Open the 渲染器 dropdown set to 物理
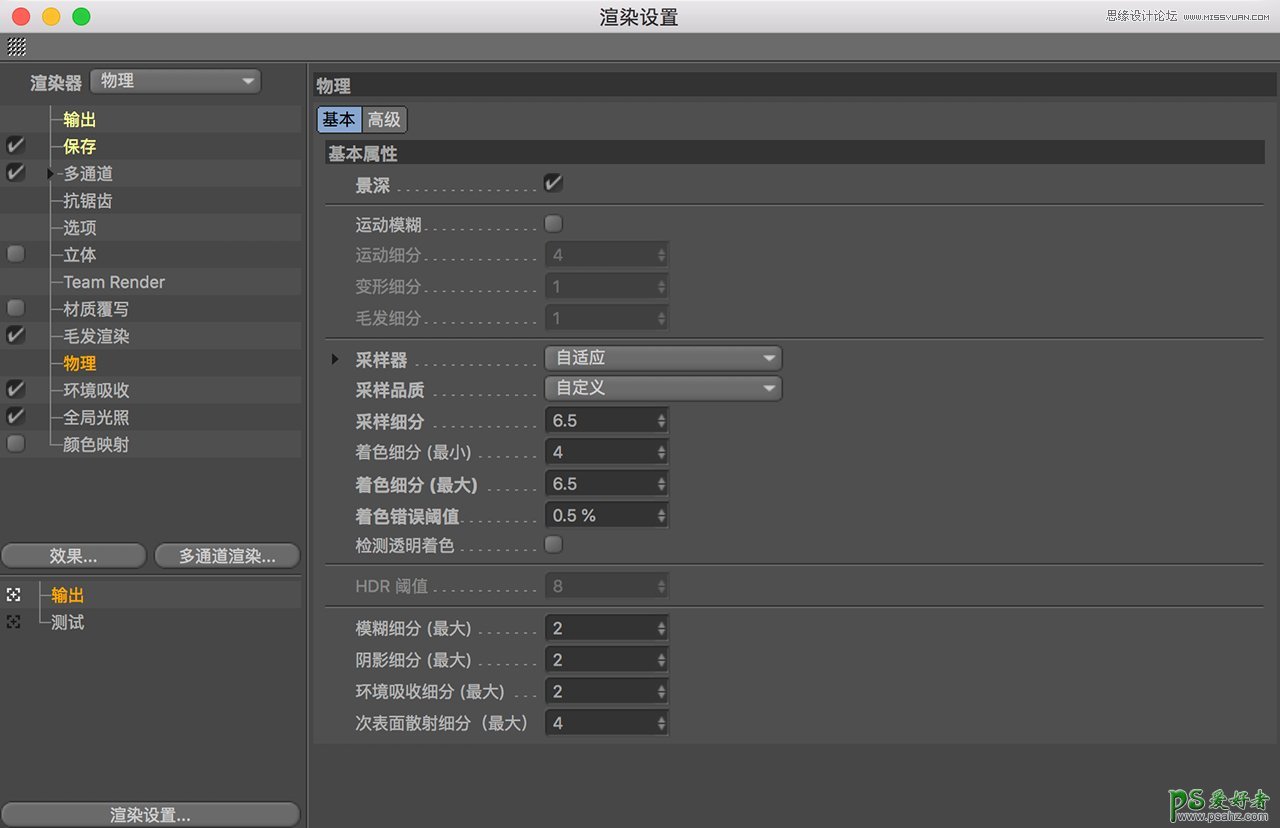The image size is (1280, 828). 175,81
